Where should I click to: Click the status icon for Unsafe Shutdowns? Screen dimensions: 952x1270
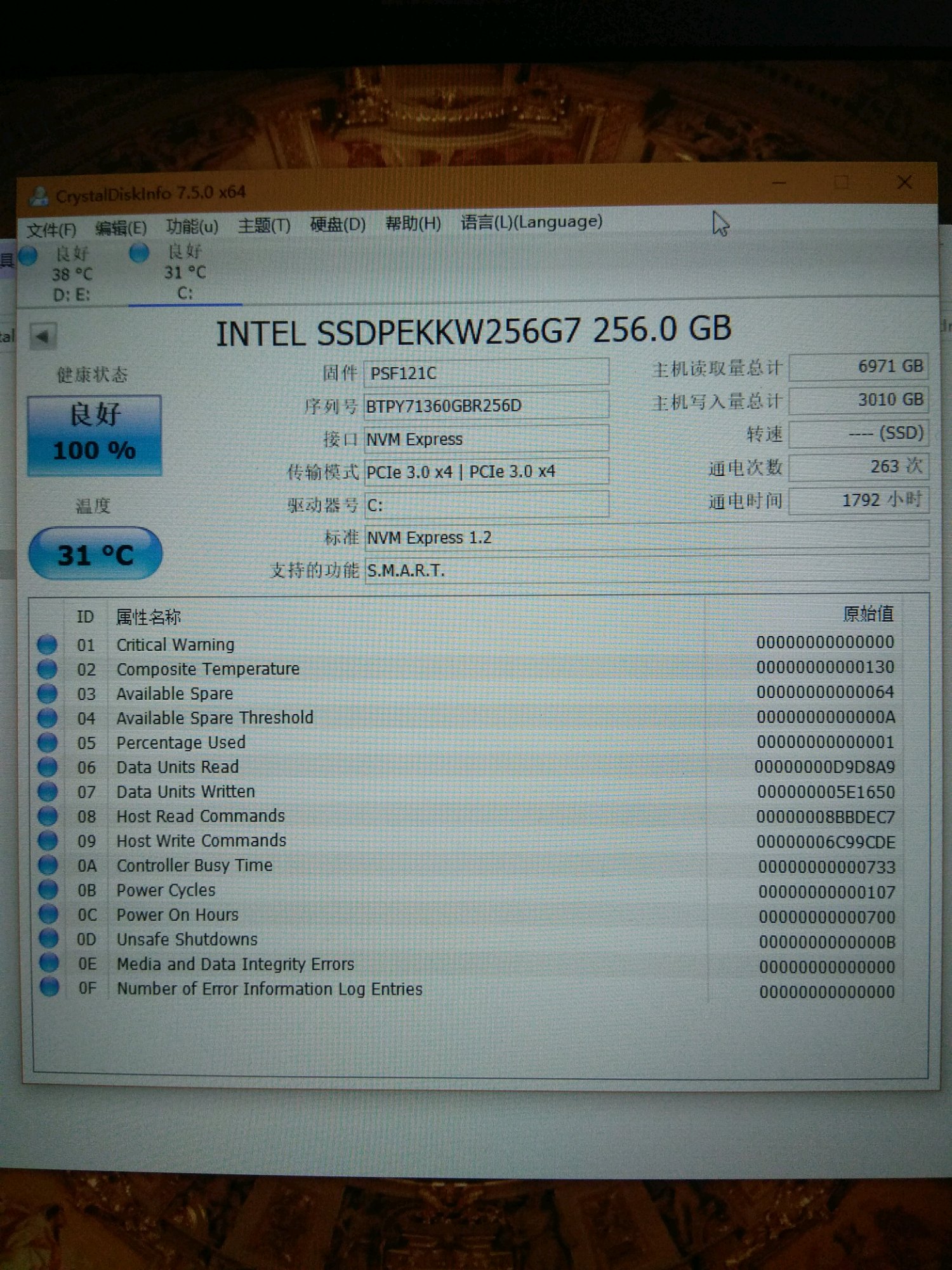click(x=48, y=939)
